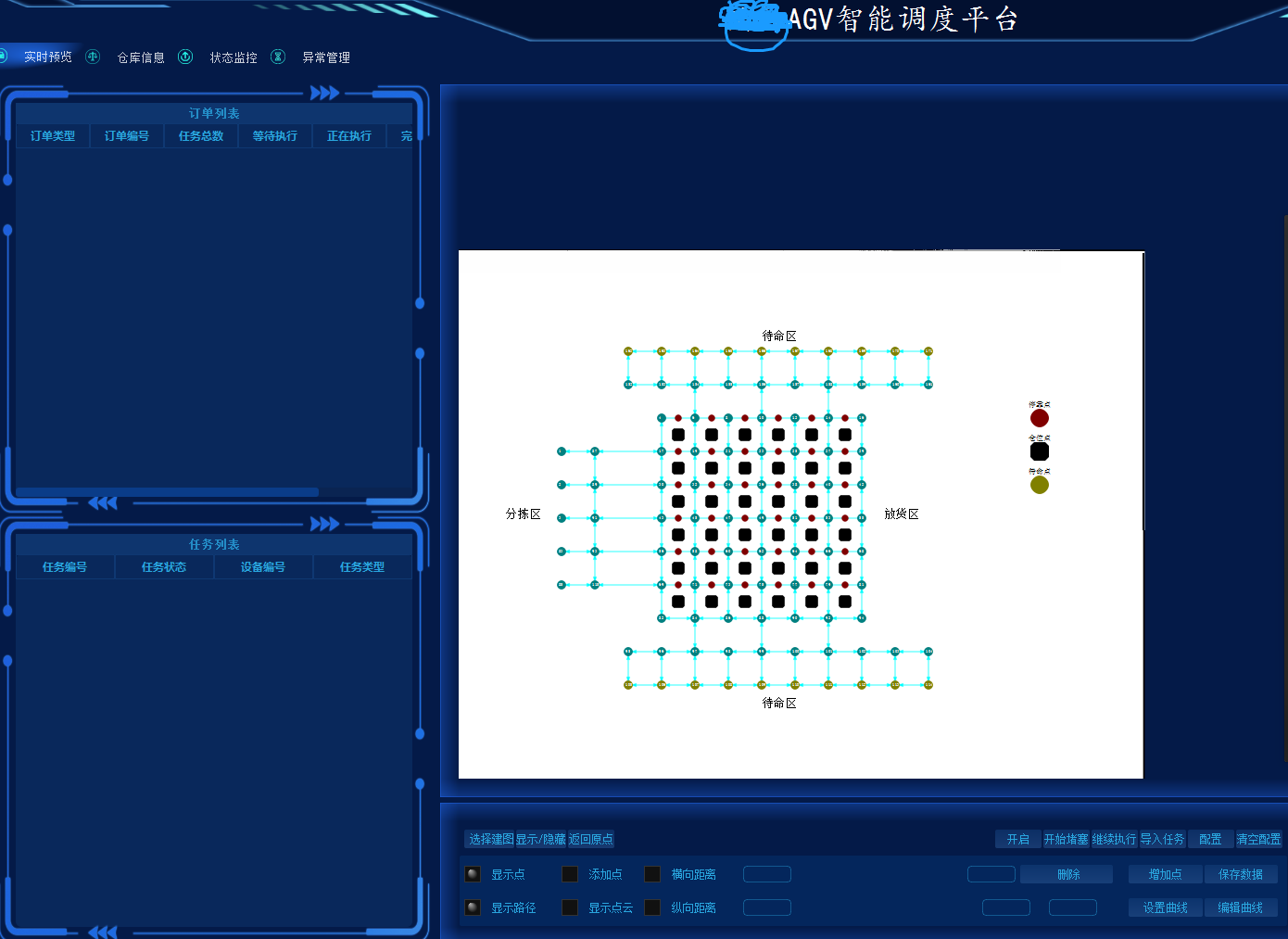Click the input field beside 删除
This screenshot has width=1288, height=939.
(x=991, y=874)
